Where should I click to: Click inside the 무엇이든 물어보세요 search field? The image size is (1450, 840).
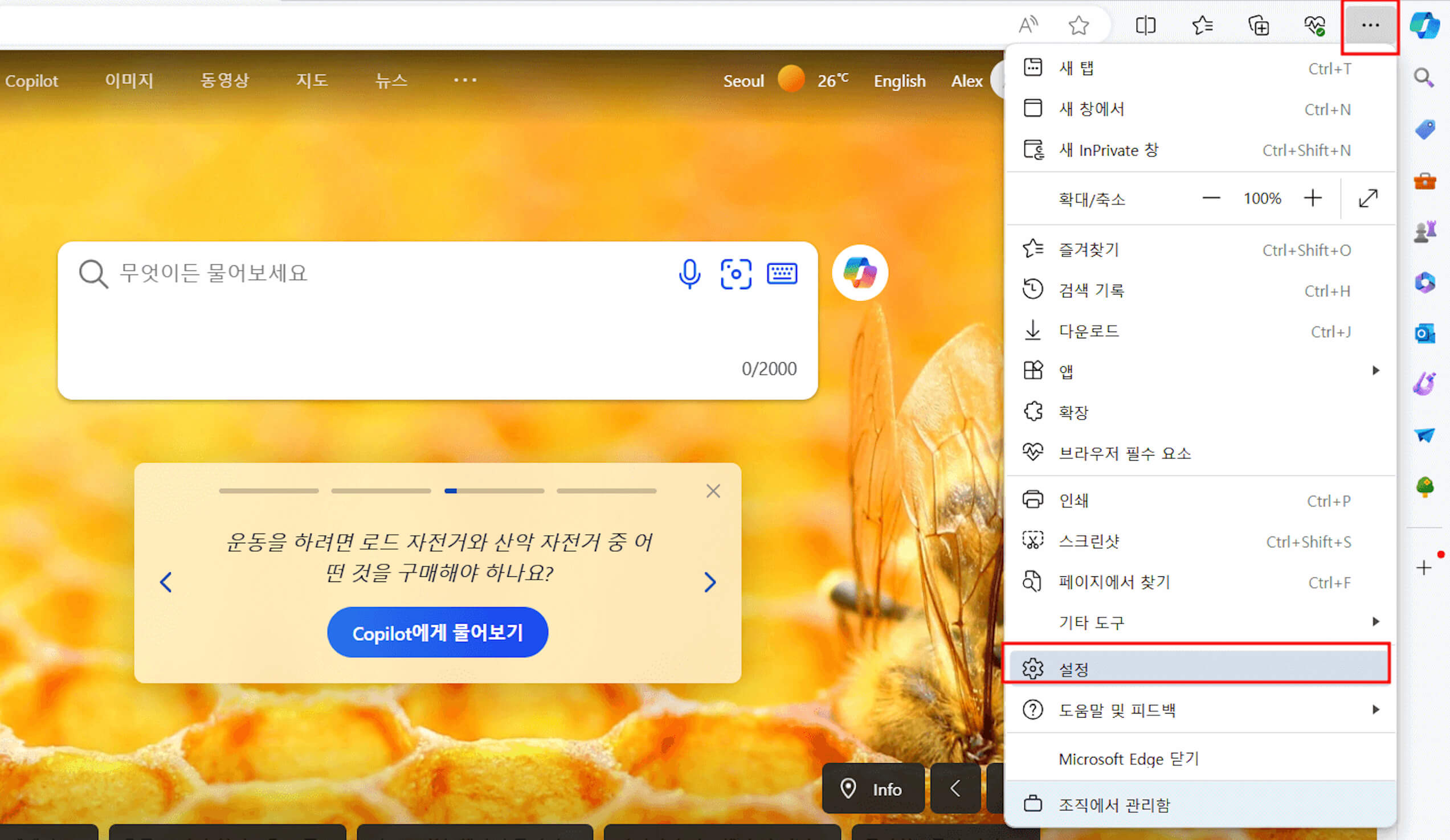345,274
